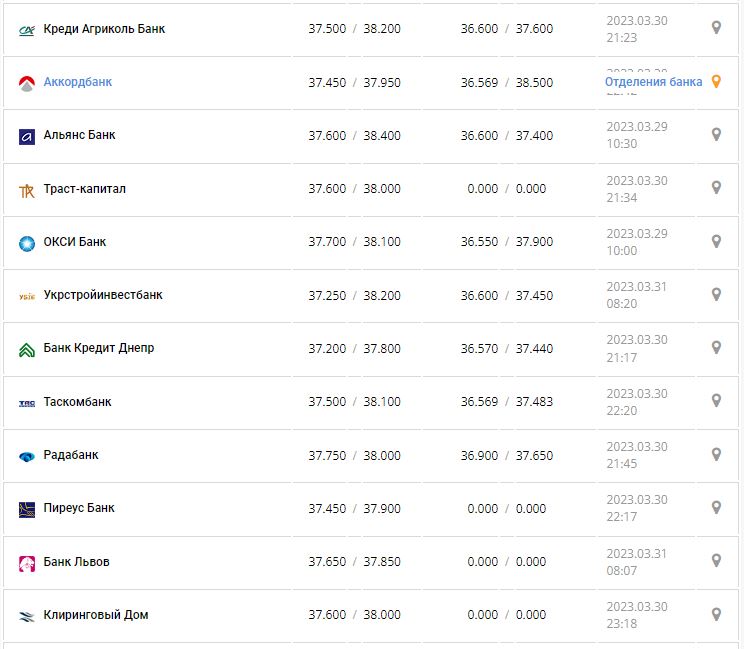Image resolution: width=744 pixels, height=649 pixels.
Task: Select the Клиринговый Дом bank name
Action: click(x=96, y=615)
